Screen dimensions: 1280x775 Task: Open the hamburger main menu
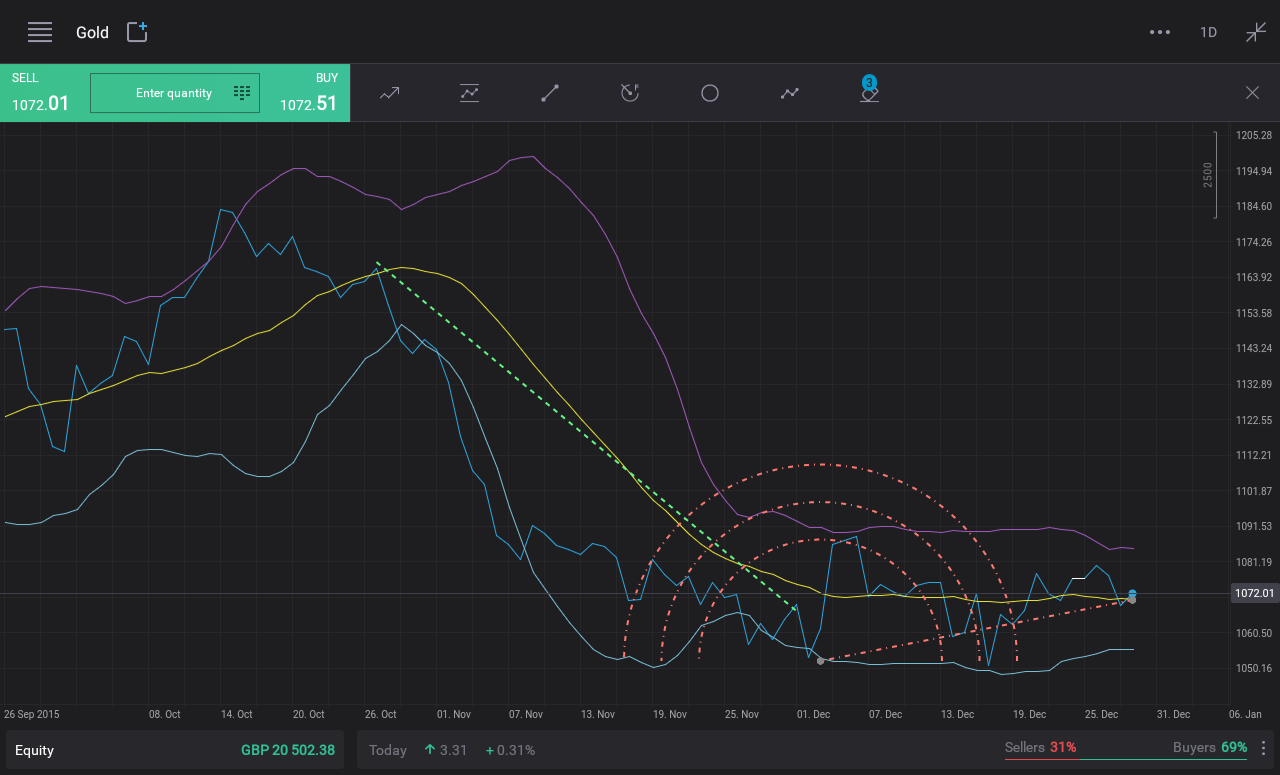pos(40,32)
